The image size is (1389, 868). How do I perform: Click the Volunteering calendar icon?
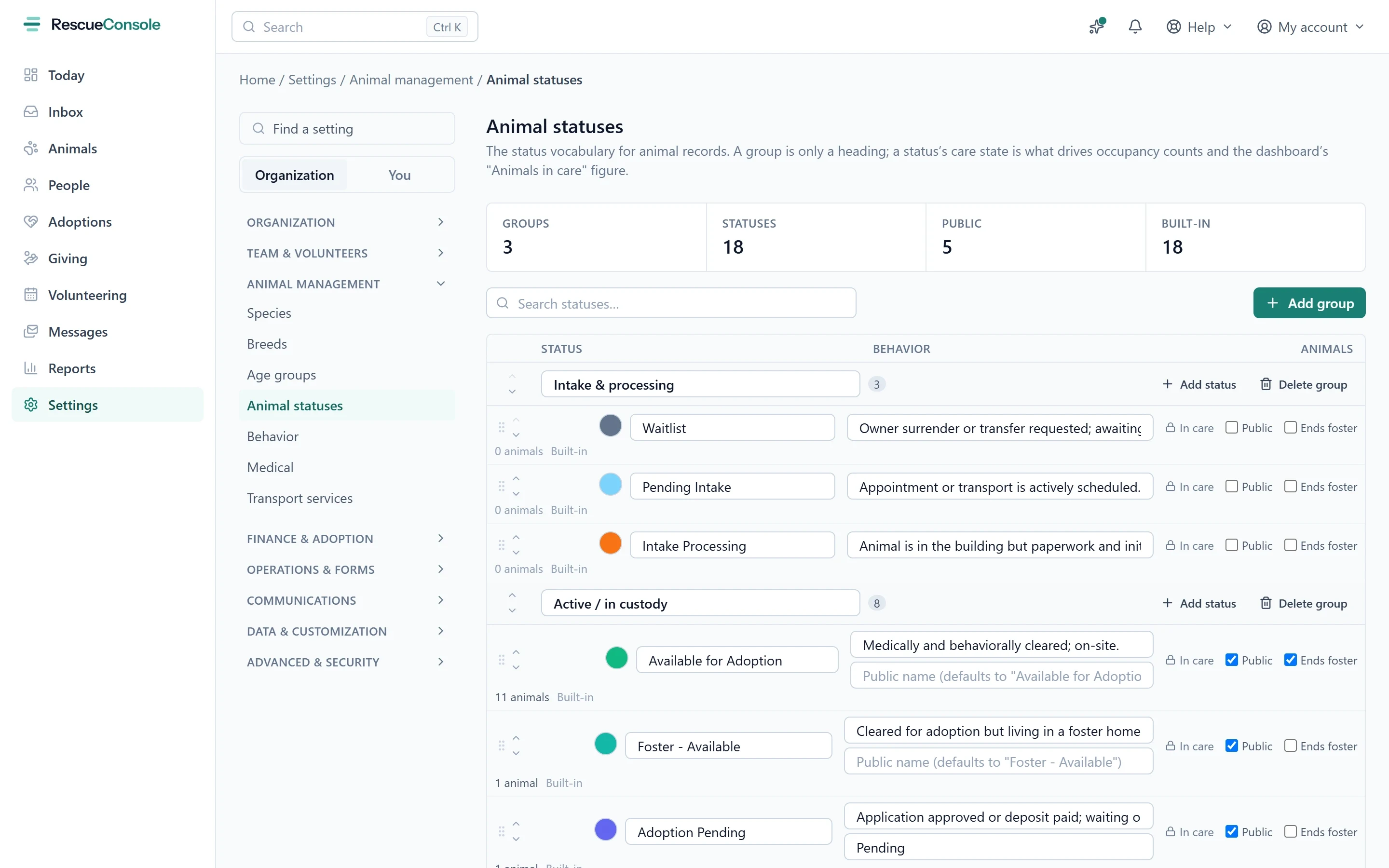30,295
